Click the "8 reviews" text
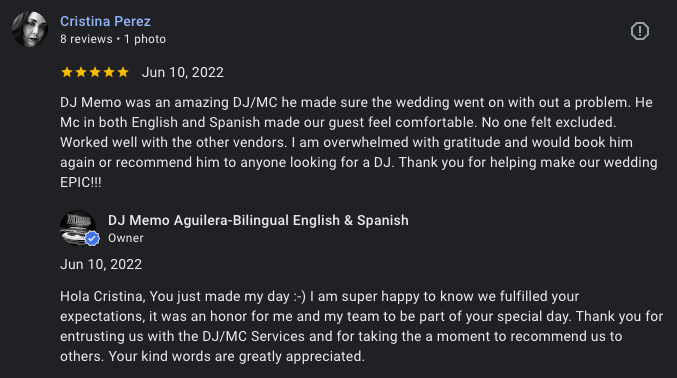This screenshot has height=378, width=677. click(86, 39)
